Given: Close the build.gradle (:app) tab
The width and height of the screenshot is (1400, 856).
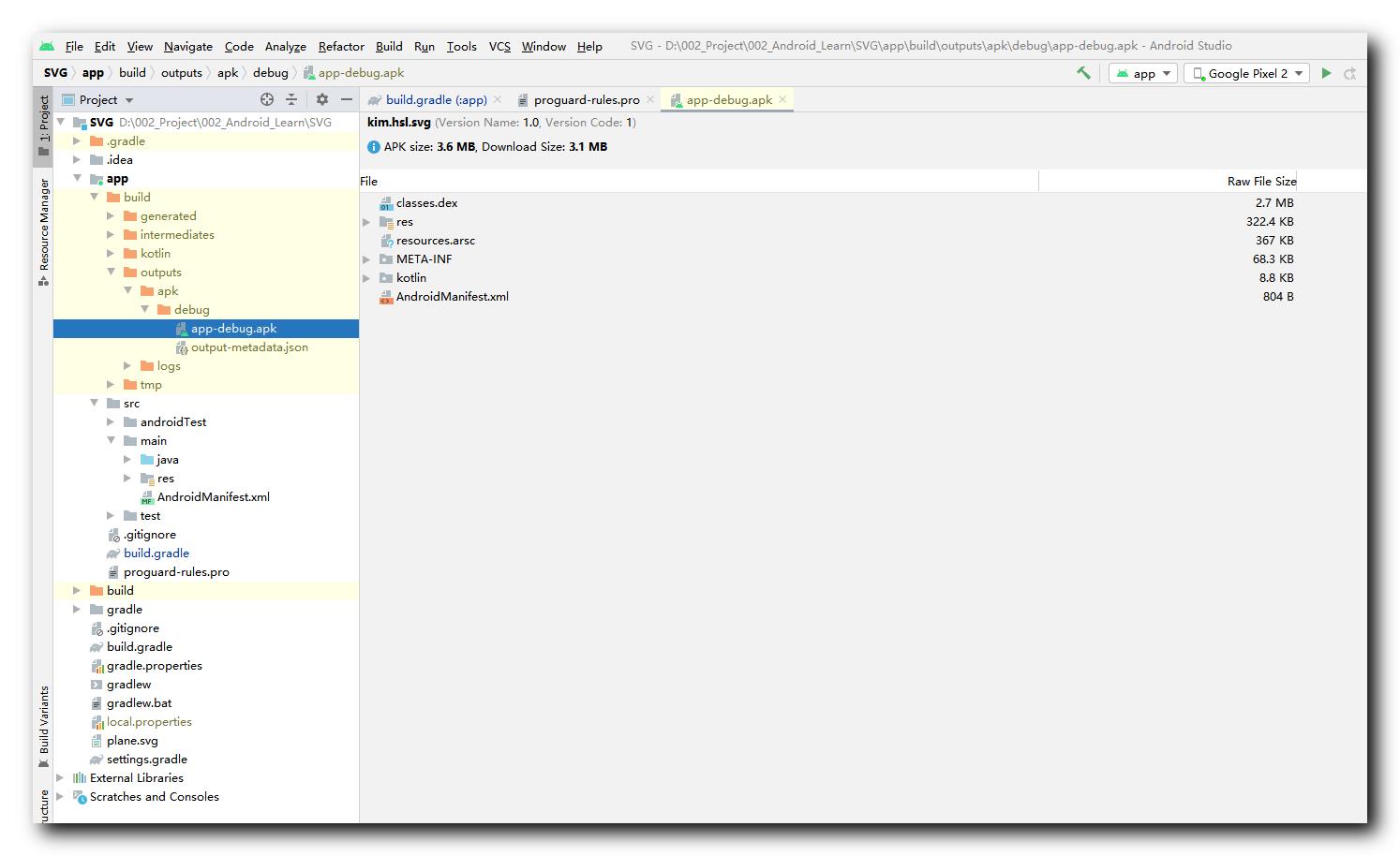Looking at the screenshot, I should [x=498, y=99].
